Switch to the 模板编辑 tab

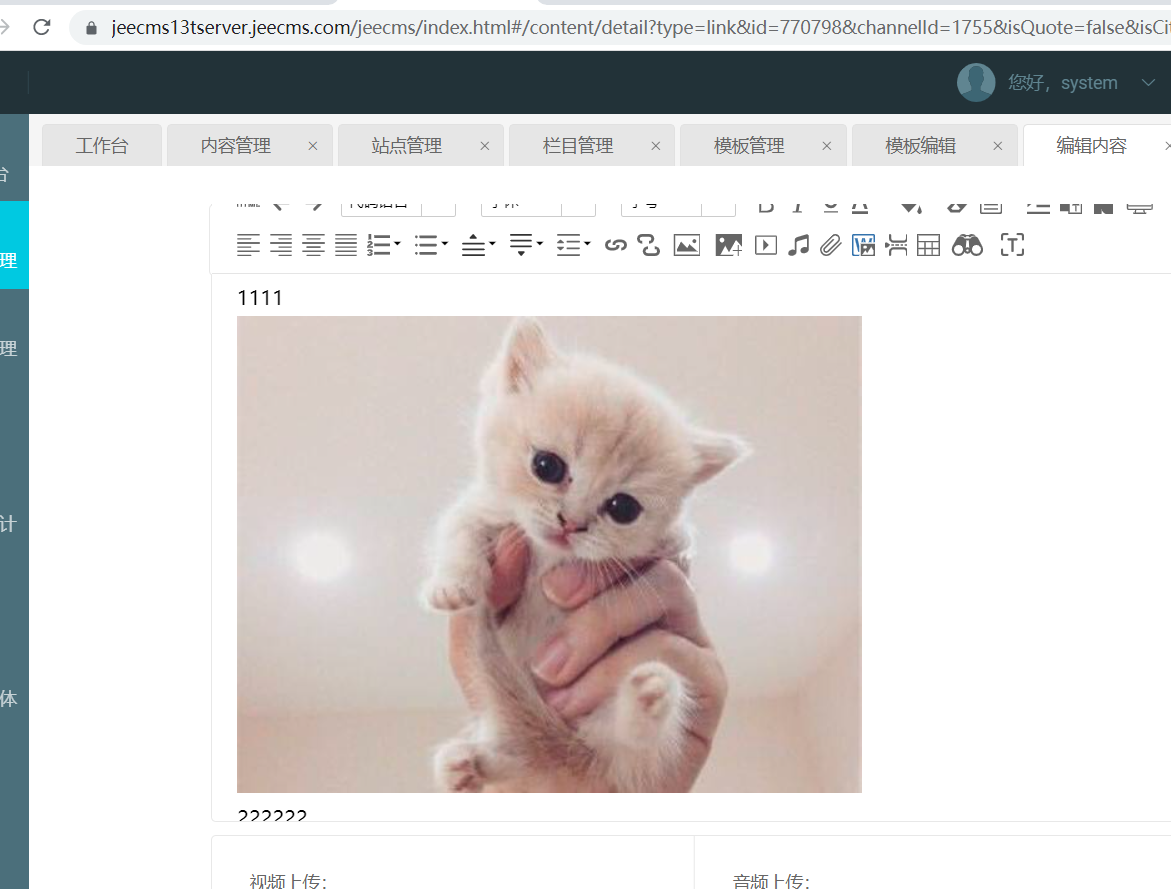pyautogui.click(x=920, y=146)
